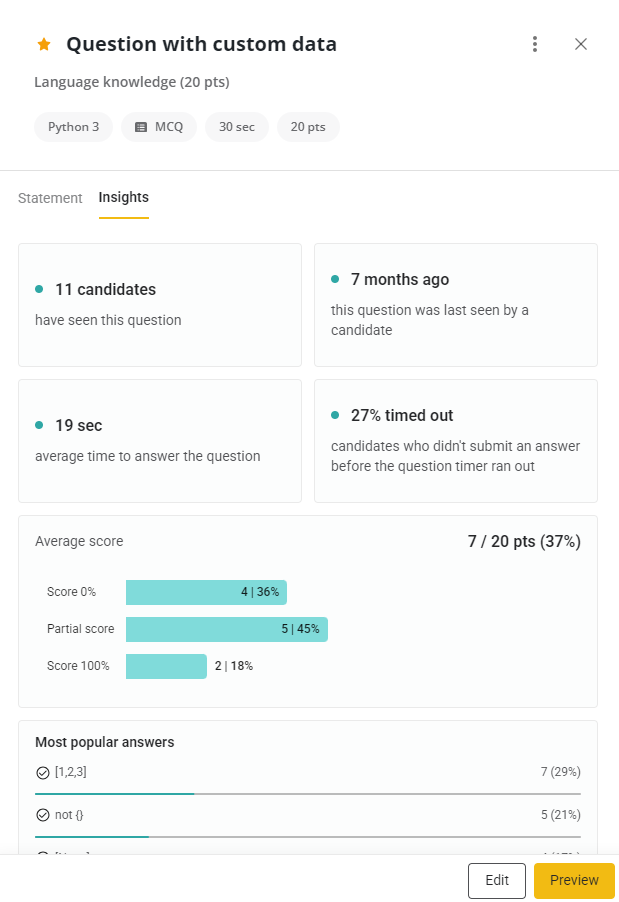This screenshot has height=902, width=619.
Task: Click the checkmark icon next to 'not {}' answer
Action: 41,815
